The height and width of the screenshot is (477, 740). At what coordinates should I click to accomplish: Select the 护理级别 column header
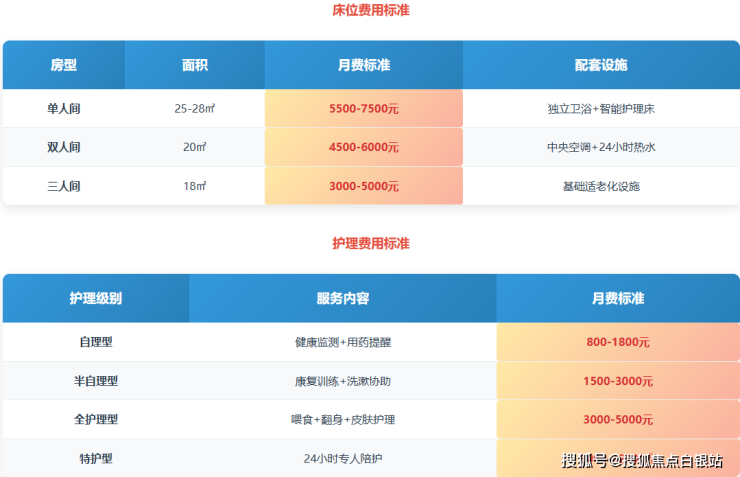click(96, 298)
